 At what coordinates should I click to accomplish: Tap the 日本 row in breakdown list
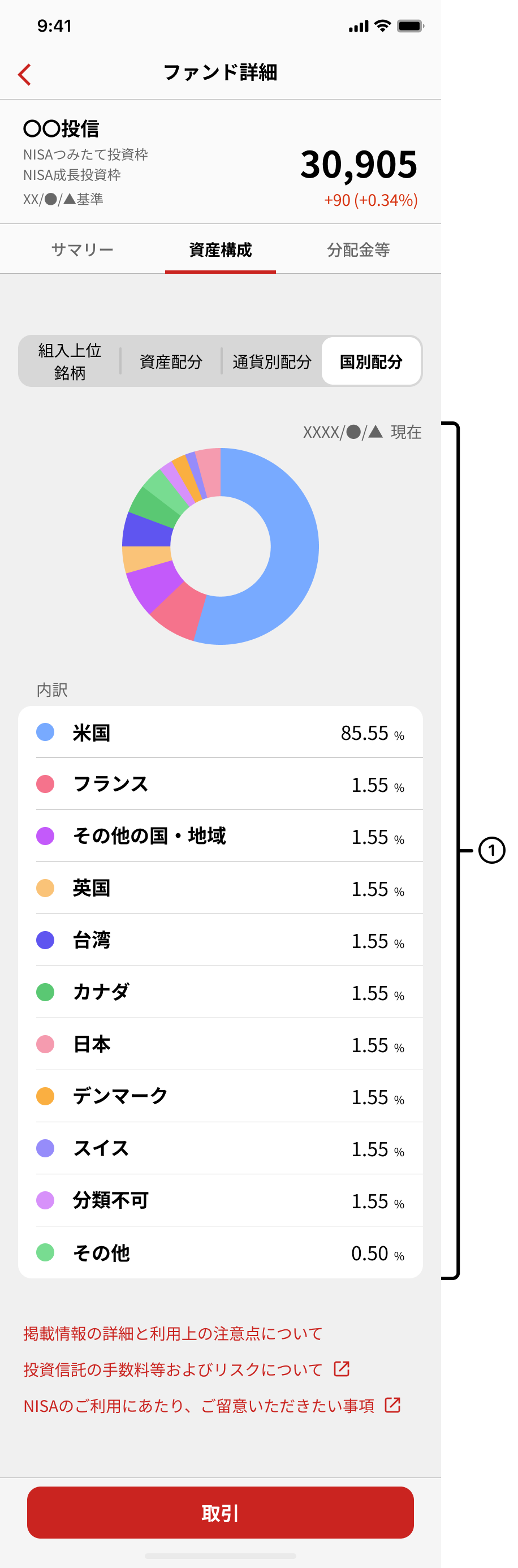[221, 1044]
